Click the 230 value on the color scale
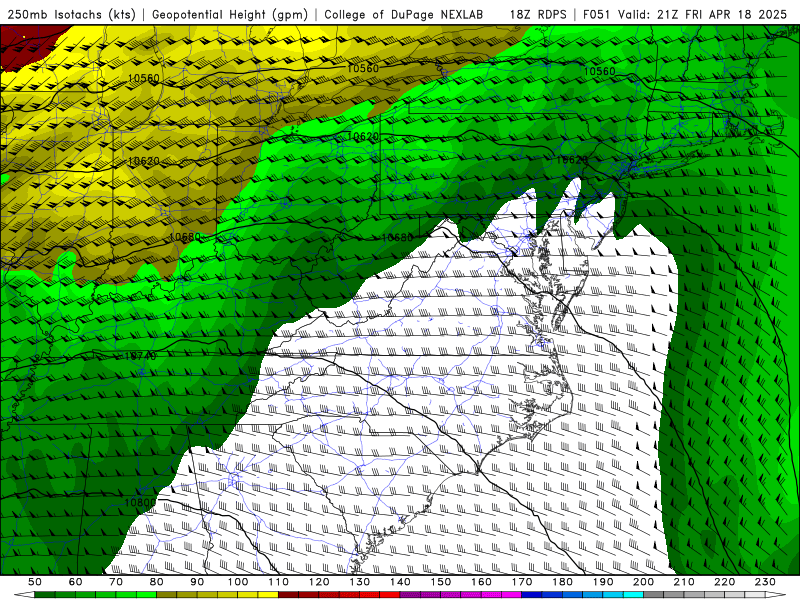The image size is (800, 600). [765, 582]
